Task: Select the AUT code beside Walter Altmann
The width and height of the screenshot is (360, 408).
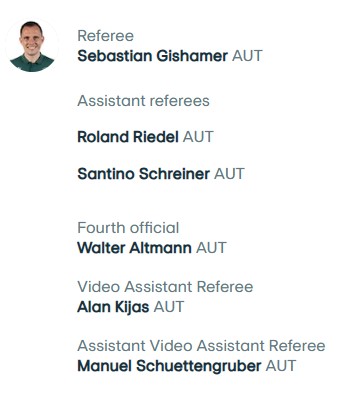Action: [x=211, y=248]
